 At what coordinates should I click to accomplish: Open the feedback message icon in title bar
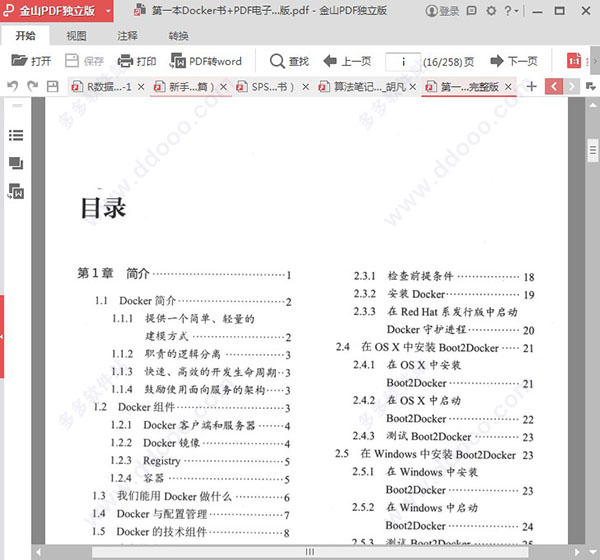pyautogui.click(x=472, y=11)
